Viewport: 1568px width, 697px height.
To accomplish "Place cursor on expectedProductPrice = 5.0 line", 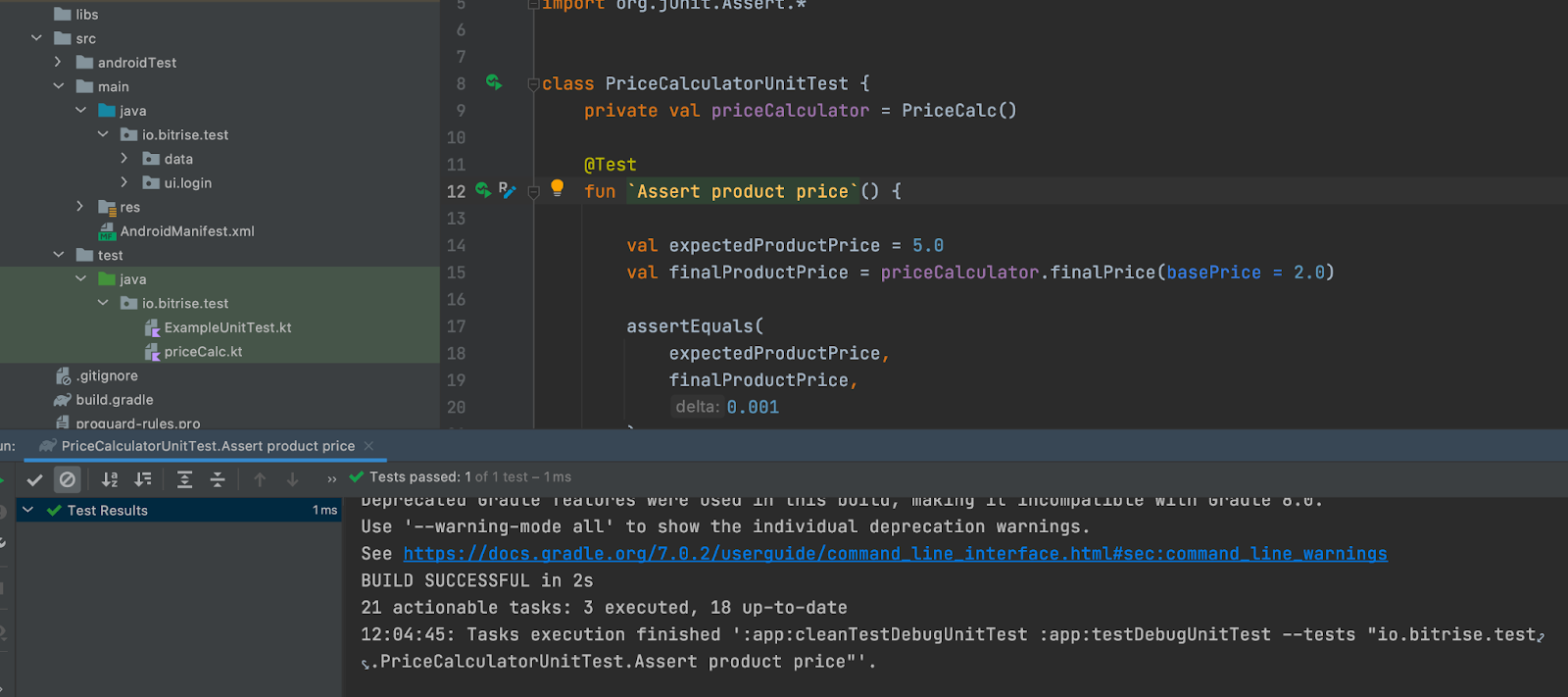I will click(x=785, y=245).
